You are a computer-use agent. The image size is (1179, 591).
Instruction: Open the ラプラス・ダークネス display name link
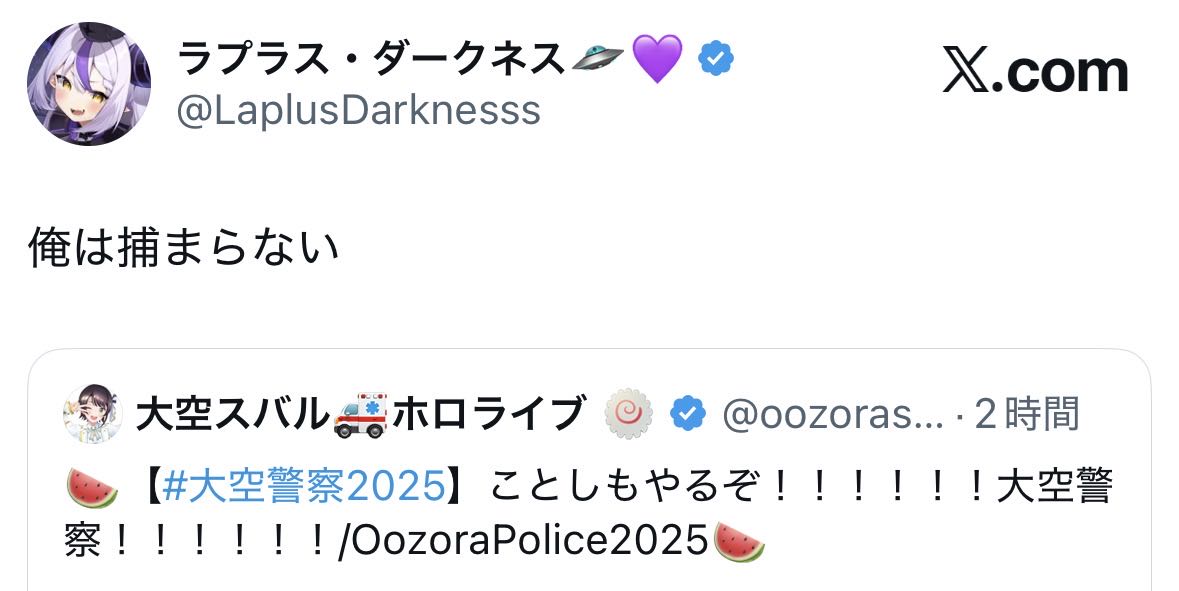tap(370, 61)
